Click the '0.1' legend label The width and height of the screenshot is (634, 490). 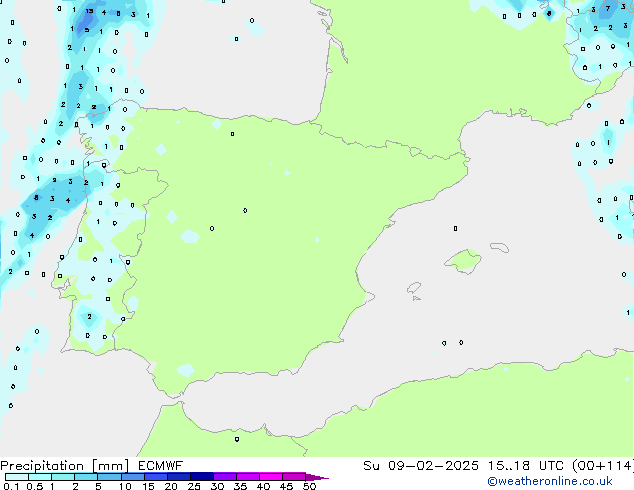pos(11,486)
